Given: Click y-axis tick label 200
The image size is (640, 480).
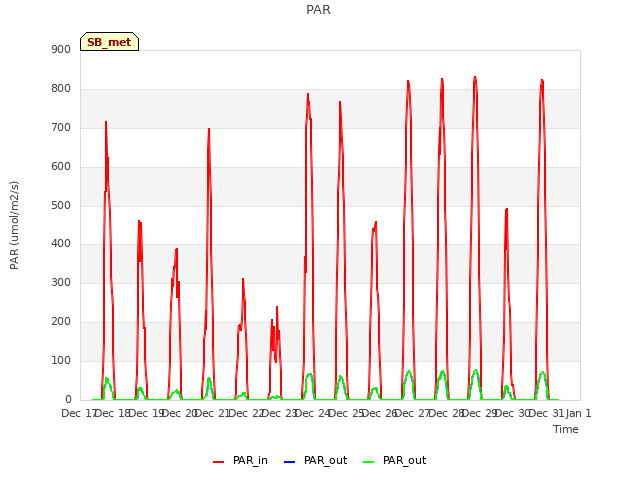Looking at the screenshot, I should tap(61, 322).
